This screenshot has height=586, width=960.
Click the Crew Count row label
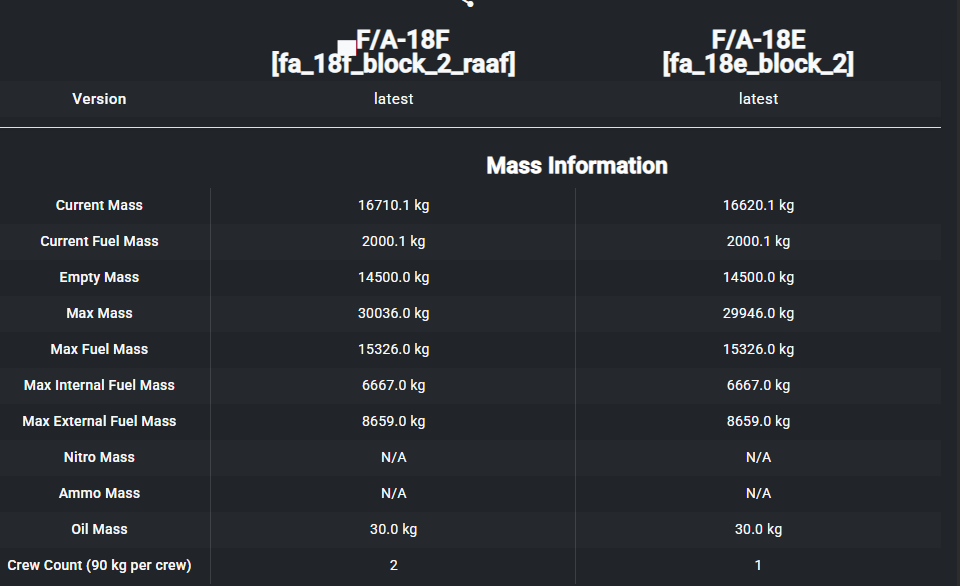click(99, 565)
